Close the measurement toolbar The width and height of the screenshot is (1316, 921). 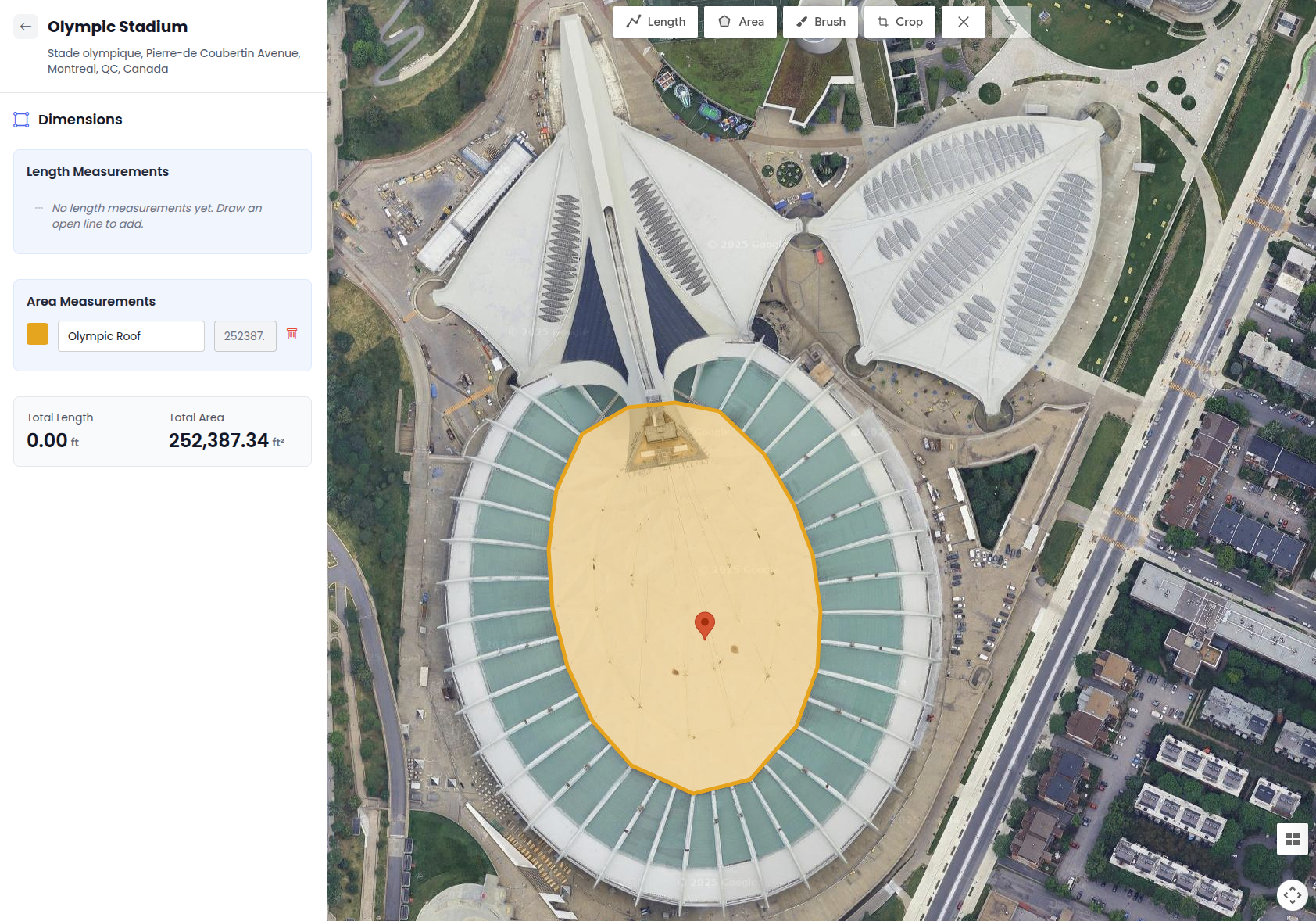point(963,21)
